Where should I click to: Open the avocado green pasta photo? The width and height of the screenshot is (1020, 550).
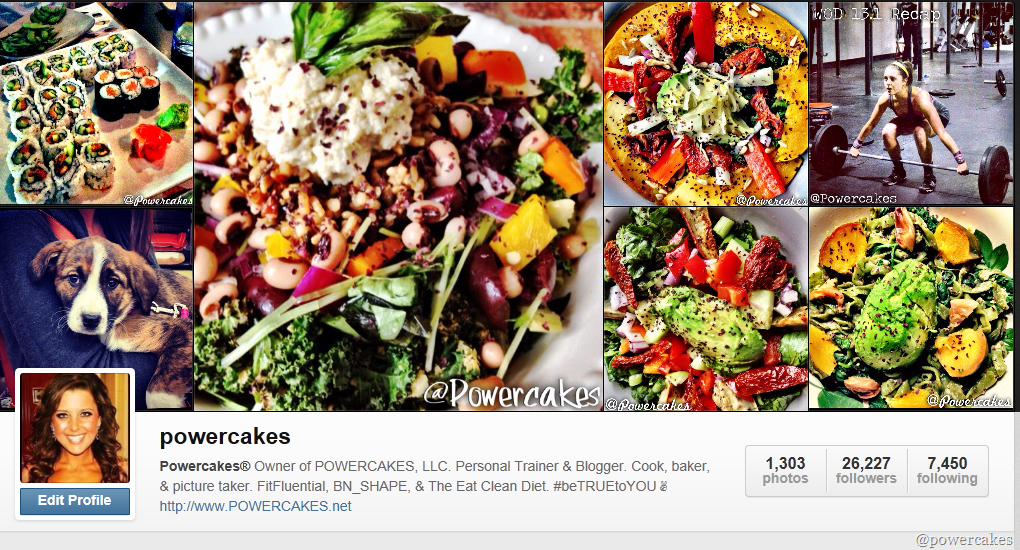(x=911, y=309)
